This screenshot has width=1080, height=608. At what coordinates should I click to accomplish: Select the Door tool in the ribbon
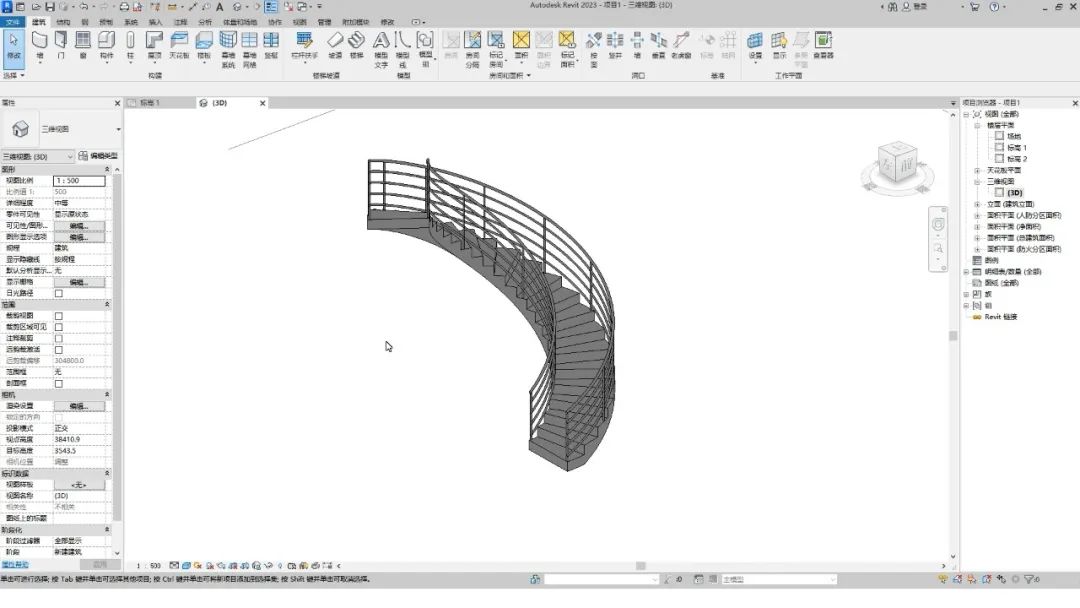coord(61,45)
